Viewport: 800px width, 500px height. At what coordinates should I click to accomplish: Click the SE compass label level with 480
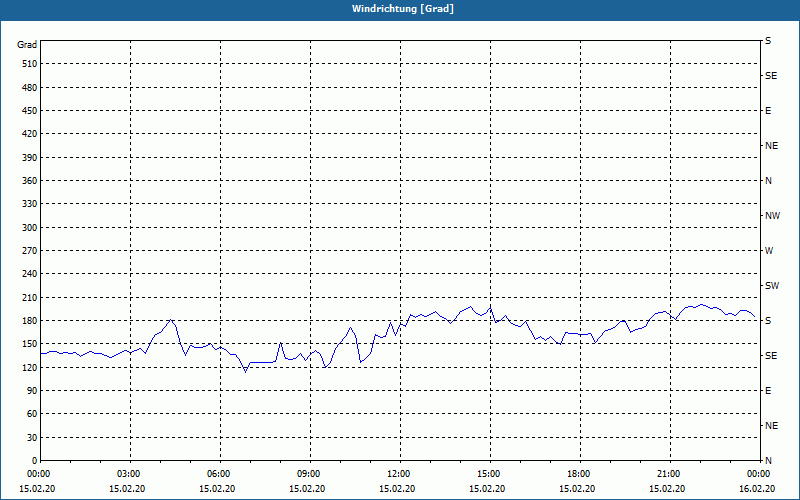coord(771,76)
